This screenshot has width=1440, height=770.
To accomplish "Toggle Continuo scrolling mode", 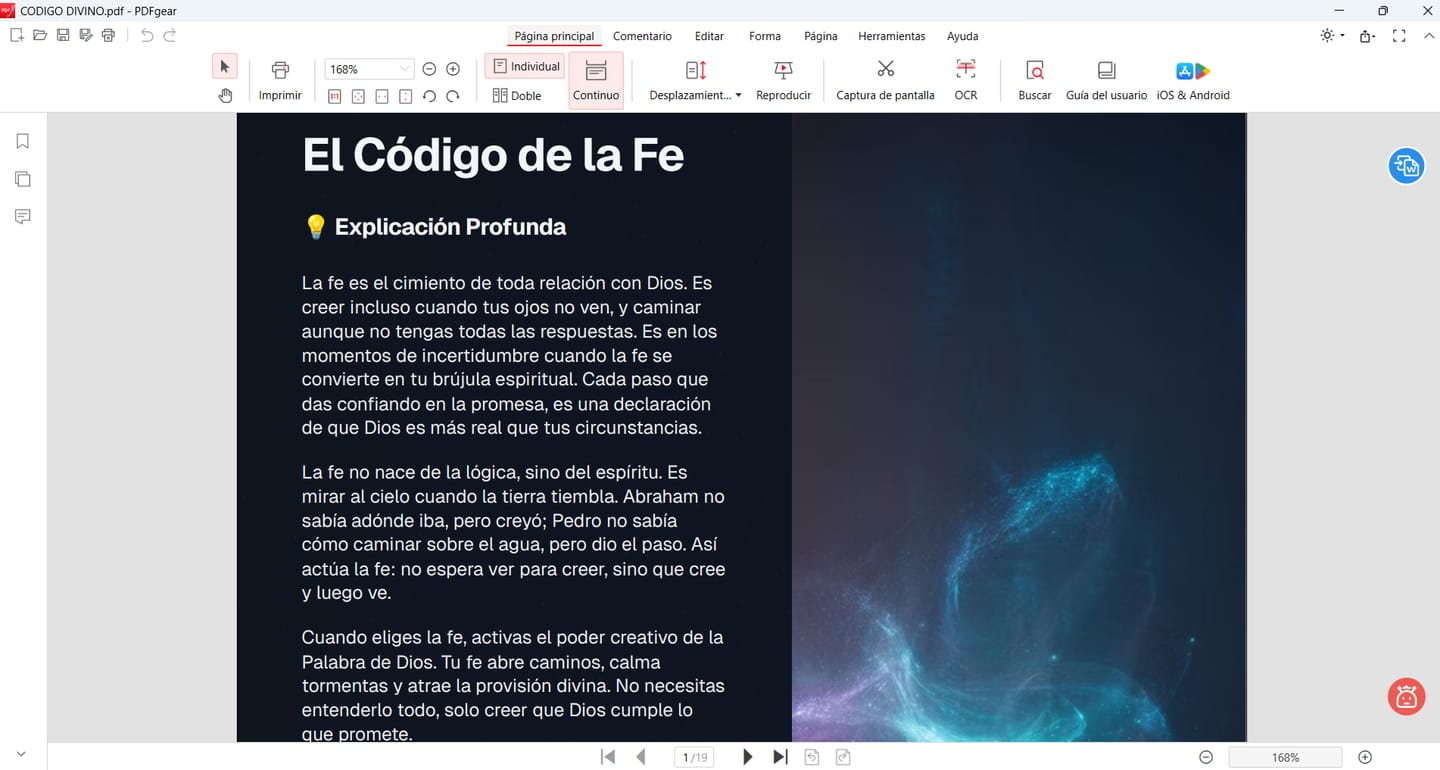I will (596, 80).
